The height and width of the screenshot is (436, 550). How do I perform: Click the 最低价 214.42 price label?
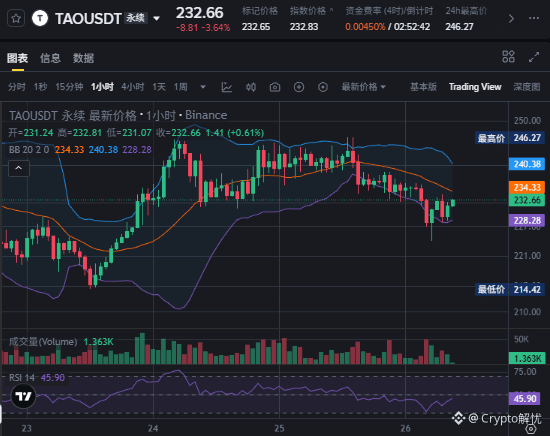[510, 289]
